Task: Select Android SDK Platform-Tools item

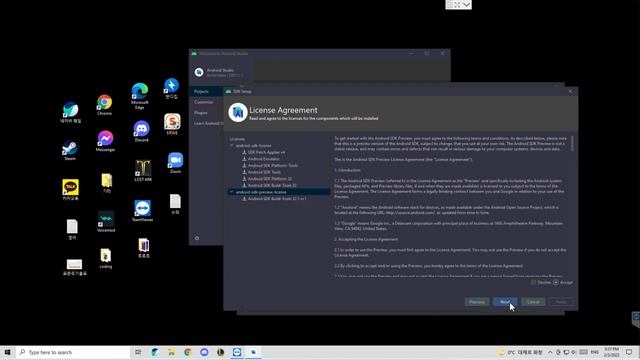Action: 273,165
